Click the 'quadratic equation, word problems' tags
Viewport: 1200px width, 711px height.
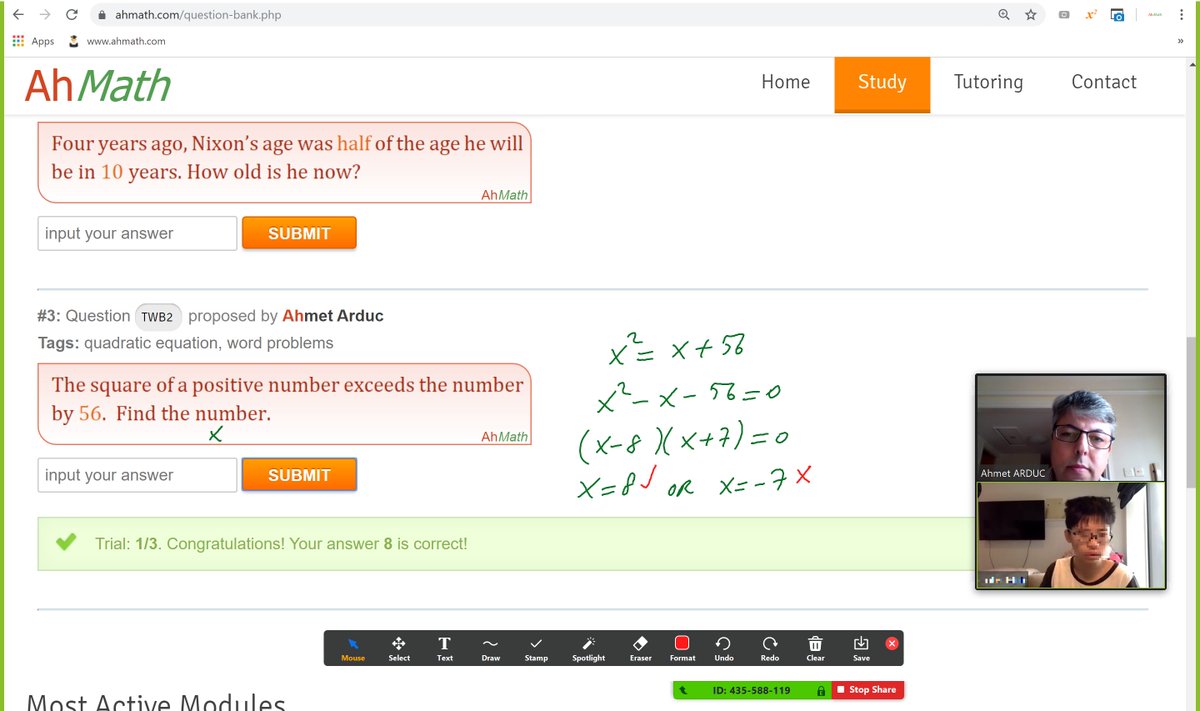tap(209, 343)
